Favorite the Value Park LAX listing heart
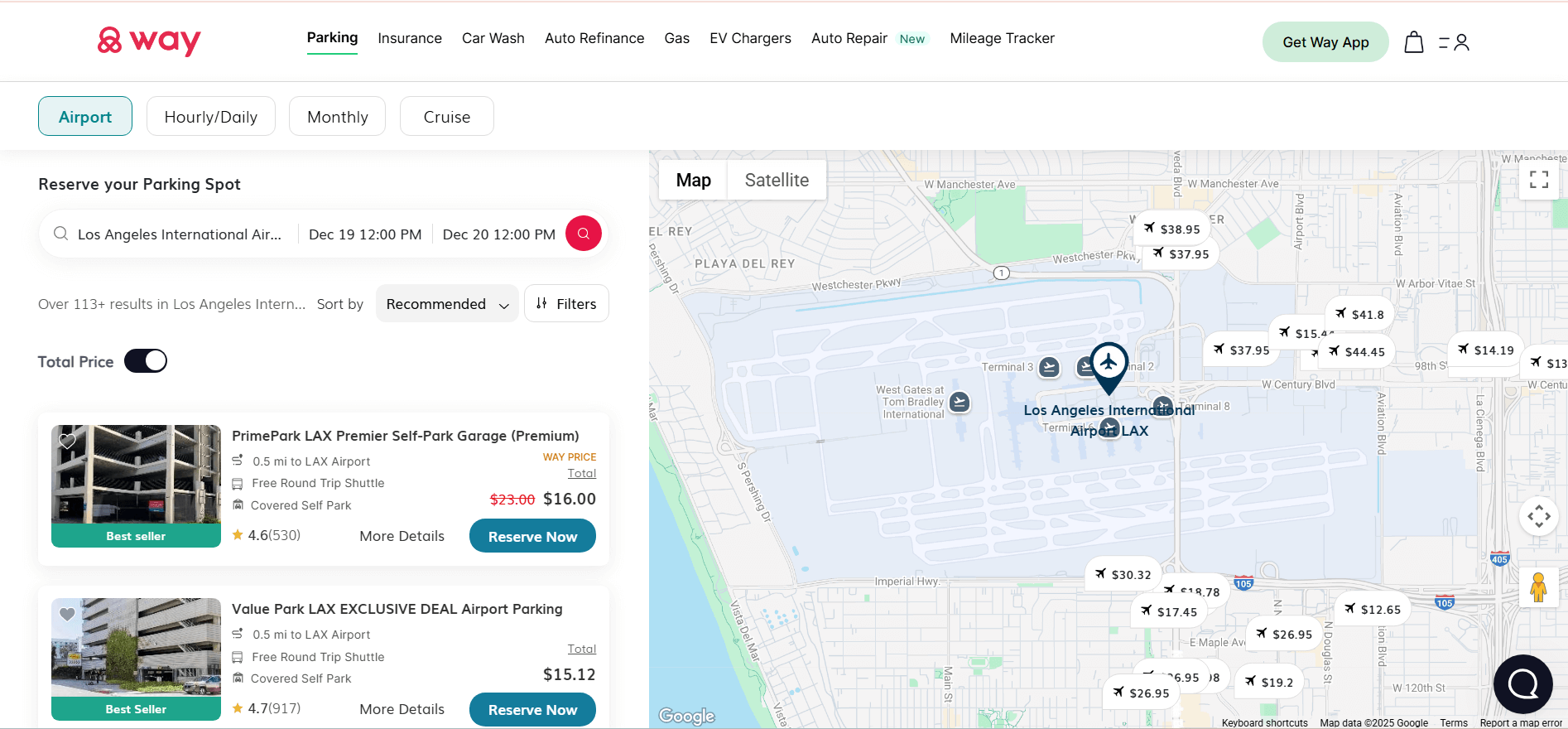Image resolution: width=1568 pixels, height=729 pixels. pos(68,614)
